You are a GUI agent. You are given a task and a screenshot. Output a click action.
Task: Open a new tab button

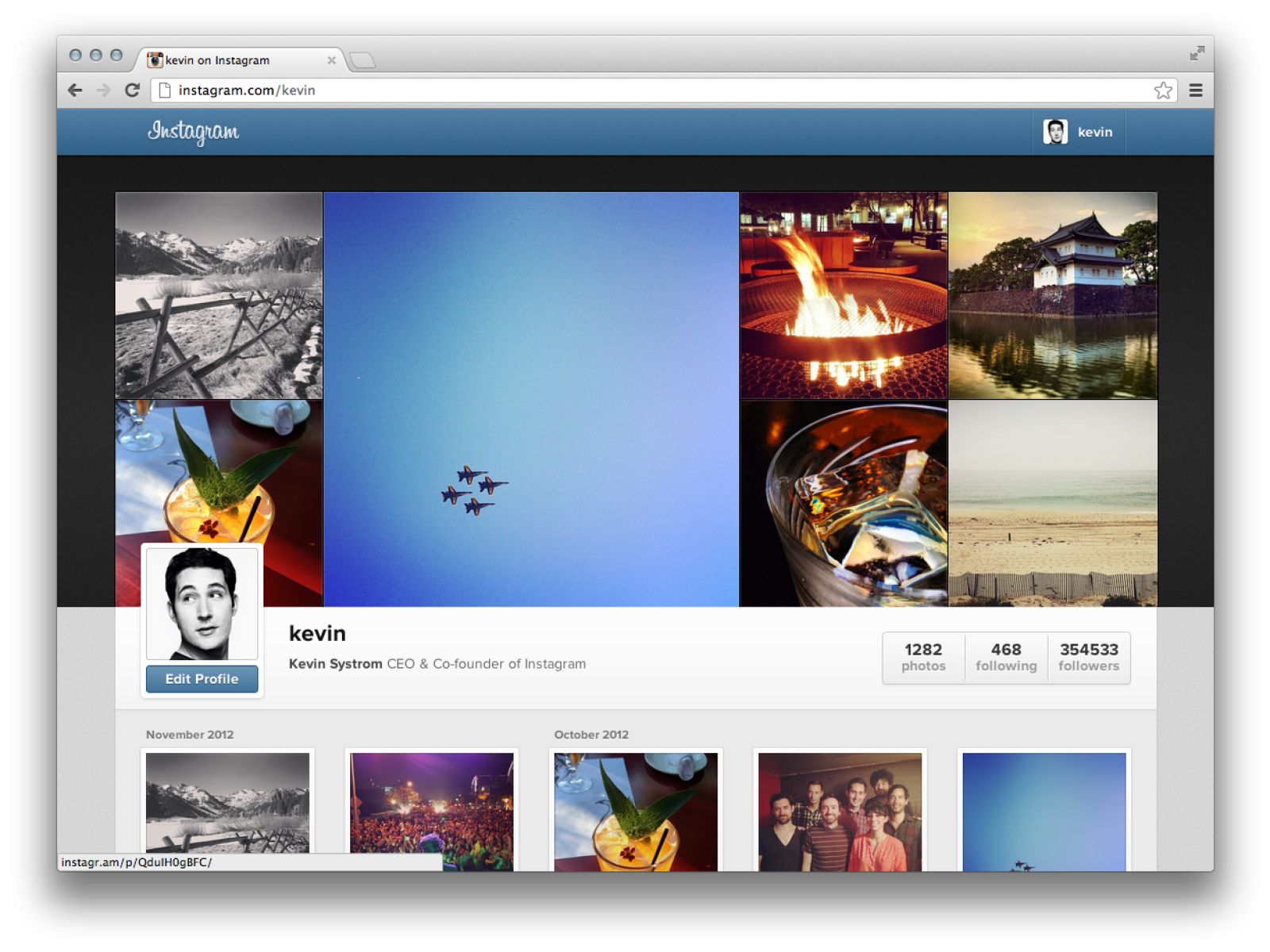[x=363, y=60]
